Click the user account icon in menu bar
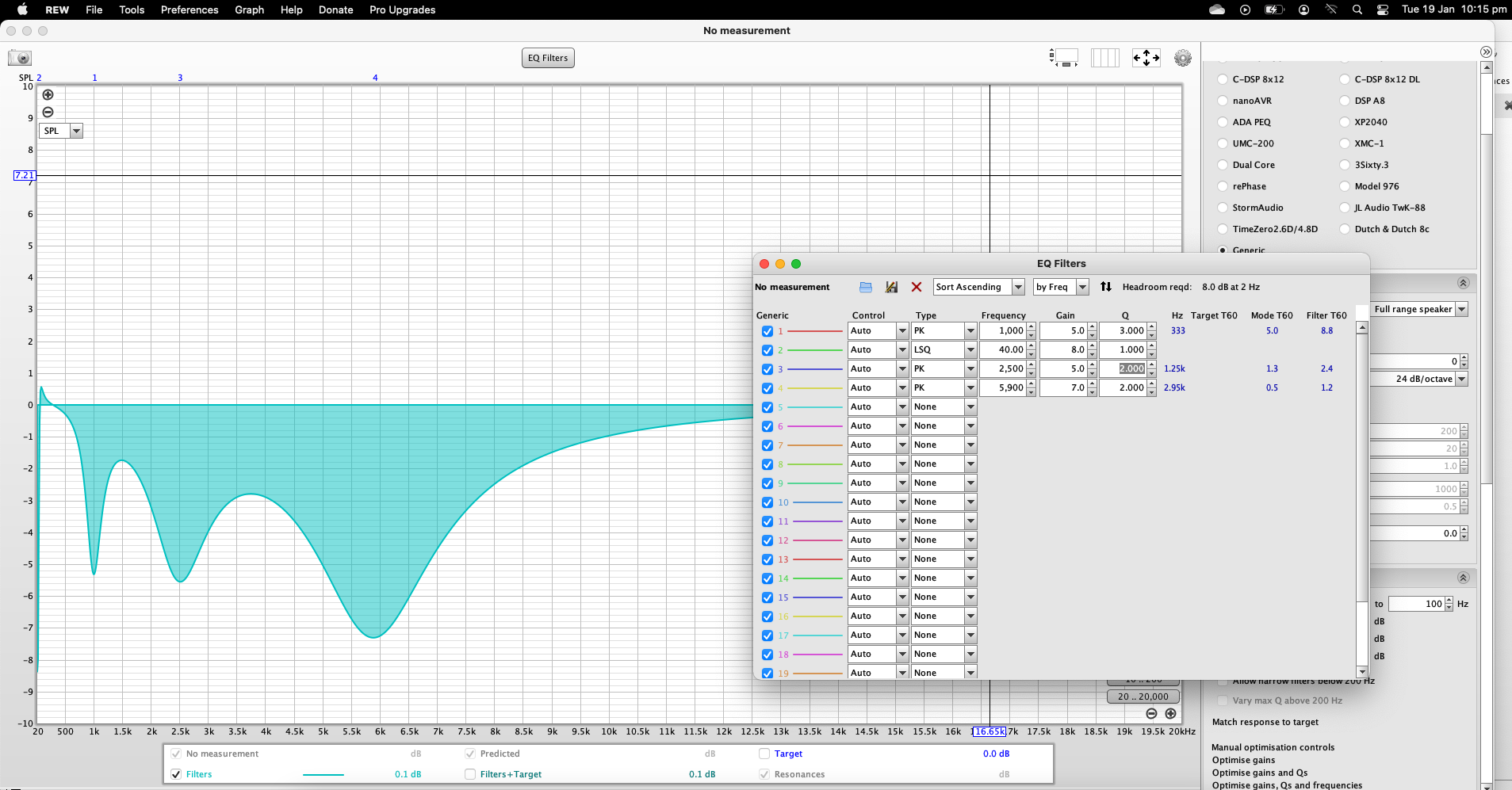This screenshot has width=1512, height=790. (1303, 10)
